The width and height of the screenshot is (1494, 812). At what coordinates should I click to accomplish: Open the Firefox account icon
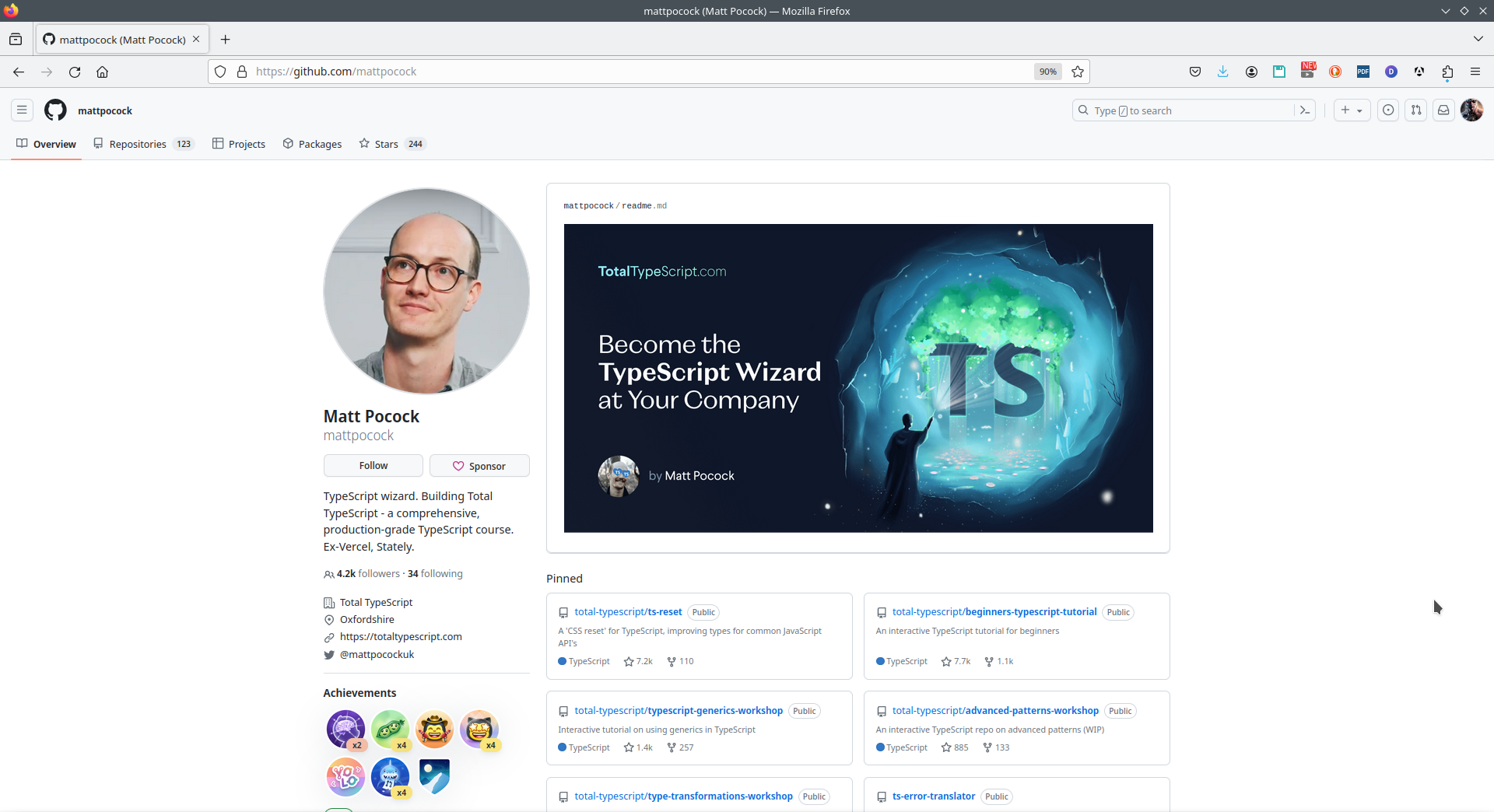tap(1251, 72)
